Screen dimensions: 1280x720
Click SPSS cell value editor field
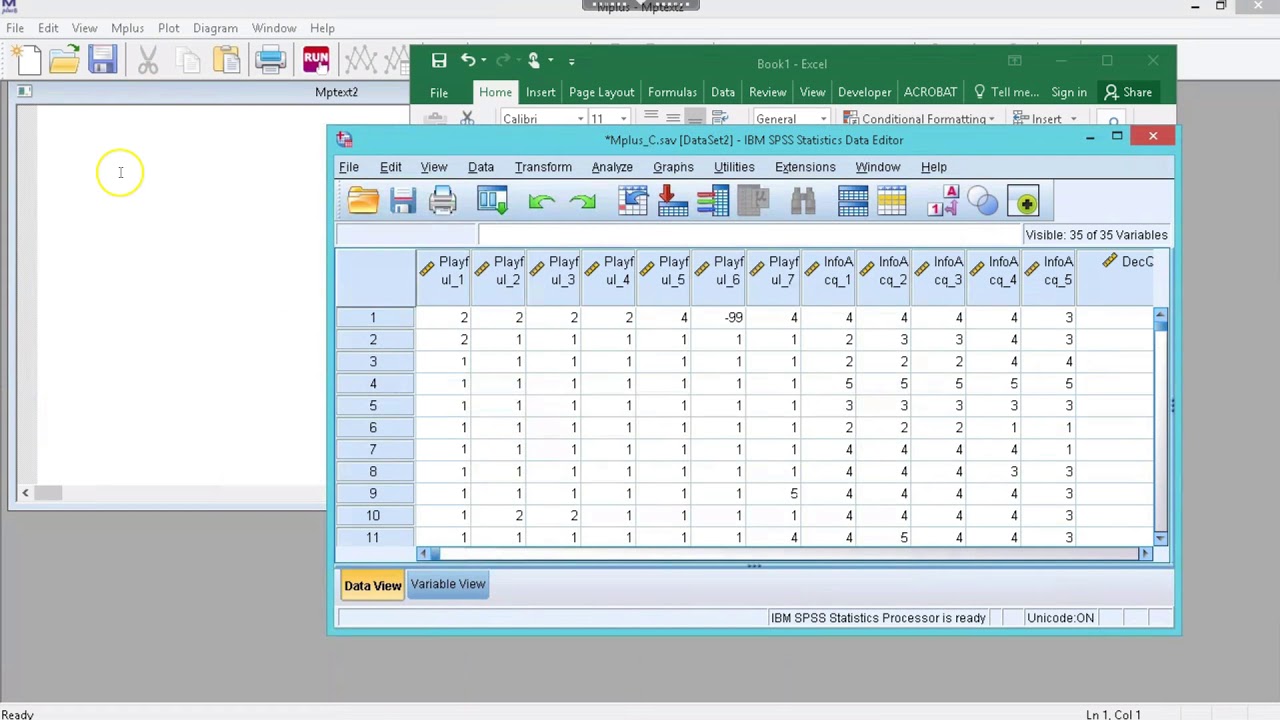tap(748, 235)
